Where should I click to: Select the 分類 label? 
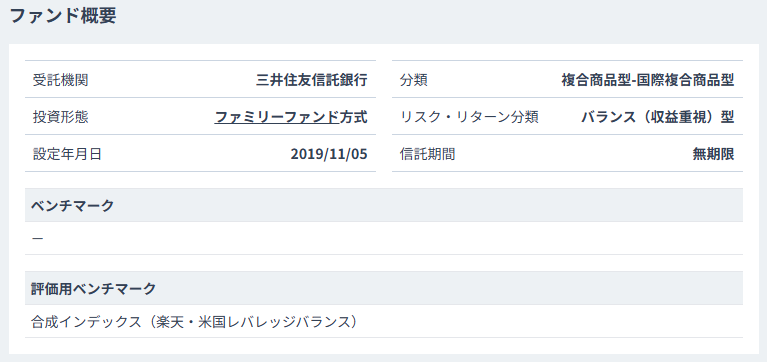(x=414, y=80)
